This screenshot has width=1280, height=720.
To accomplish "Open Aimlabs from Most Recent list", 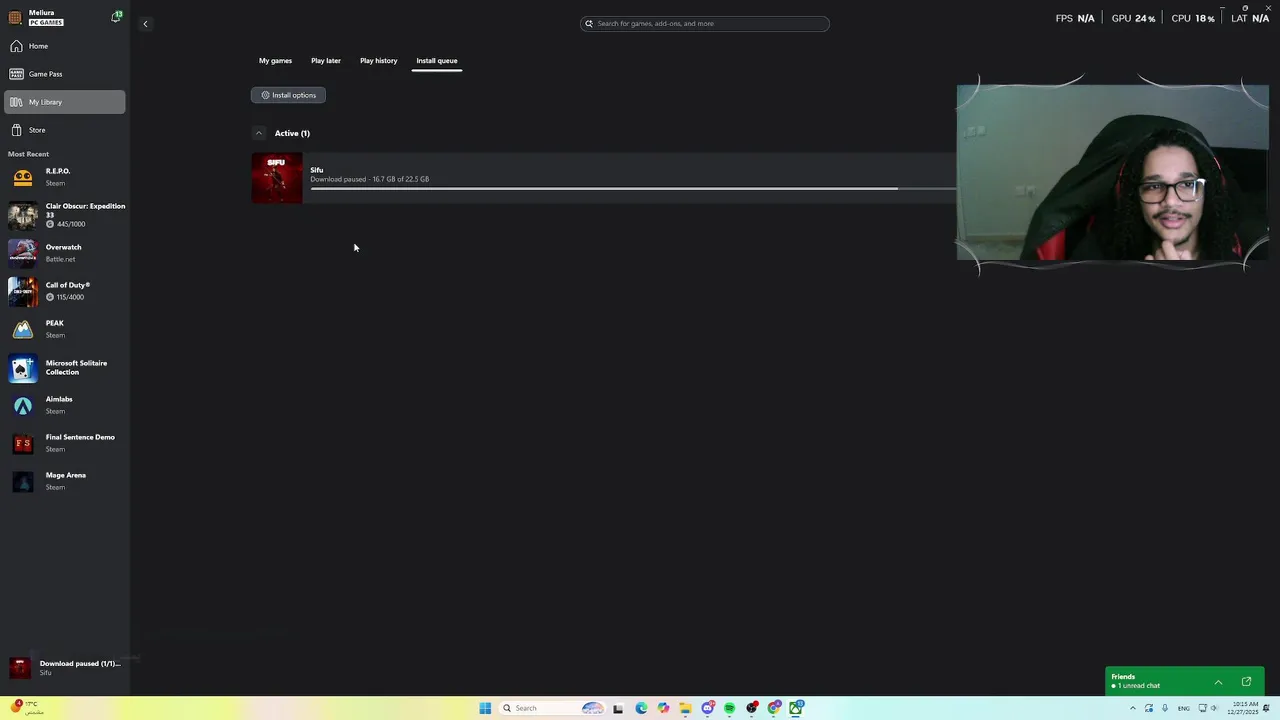I will pyautogui.click(x=65, y=405).
